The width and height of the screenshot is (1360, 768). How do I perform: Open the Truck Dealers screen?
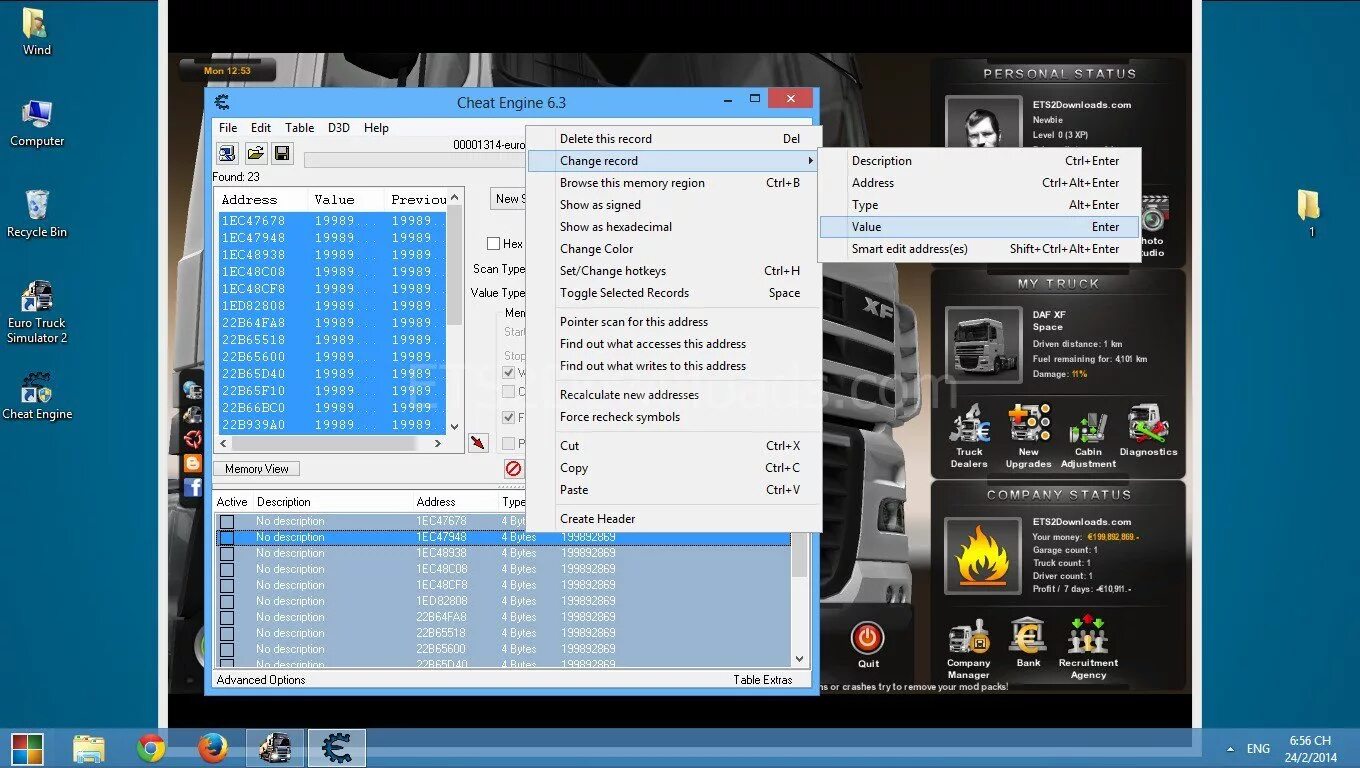[968, 432]
